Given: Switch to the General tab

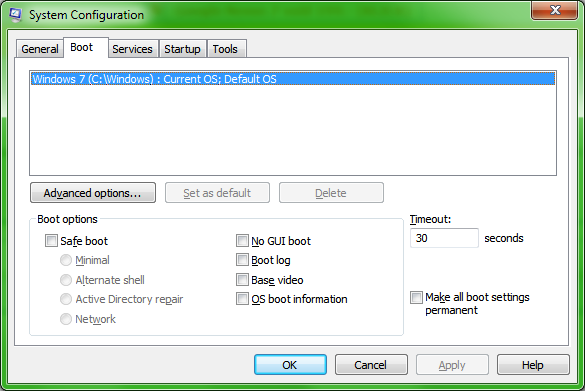Looking at the screenshot, I should click(40, 49).
